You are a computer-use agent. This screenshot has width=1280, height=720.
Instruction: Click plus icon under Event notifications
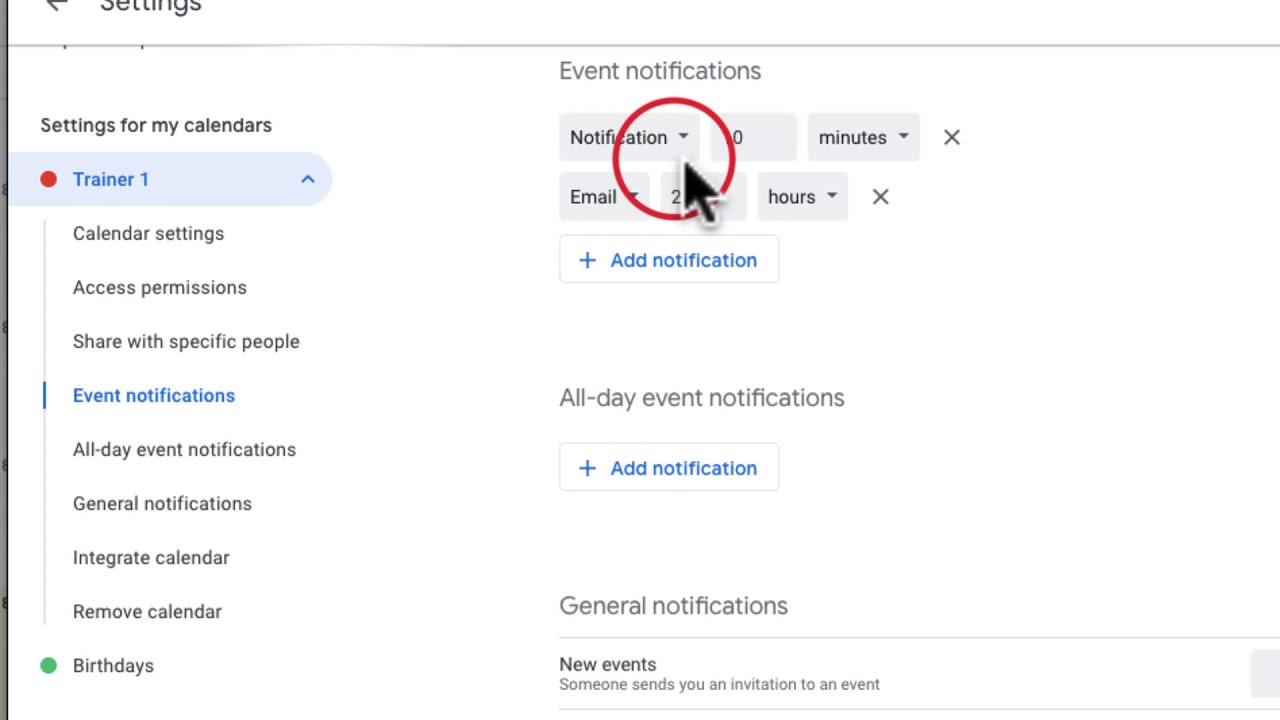click(587, 260)
